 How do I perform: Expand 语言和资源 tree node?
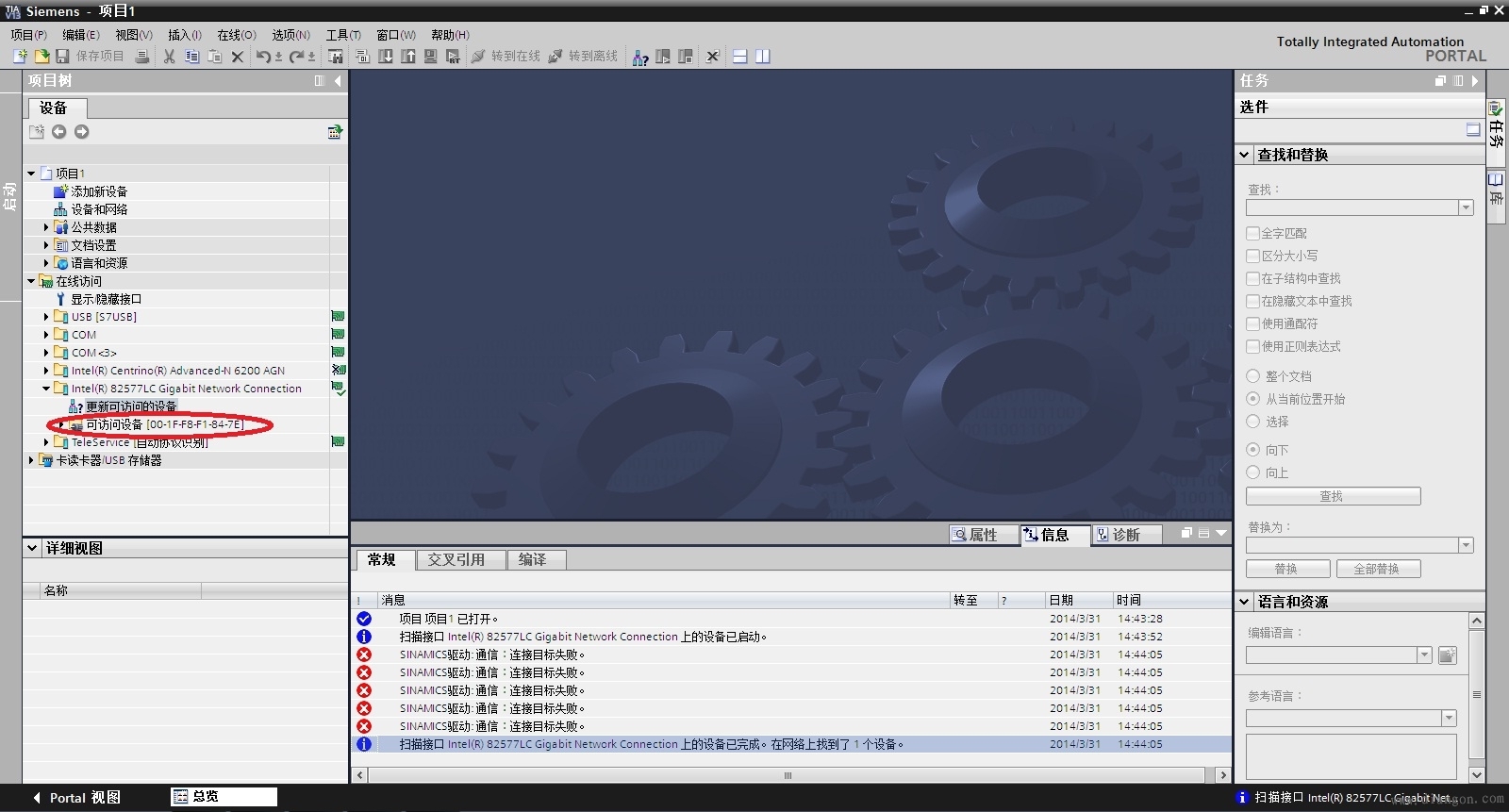(x=46, y=263)
